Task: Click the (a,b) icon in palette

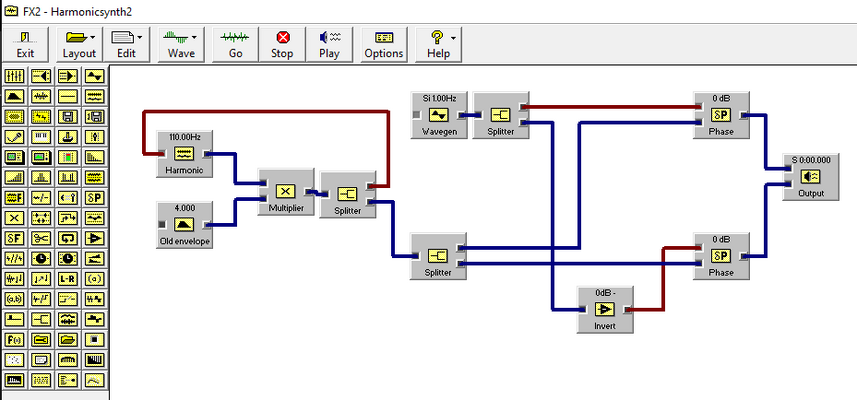Action: coord(14,299)
